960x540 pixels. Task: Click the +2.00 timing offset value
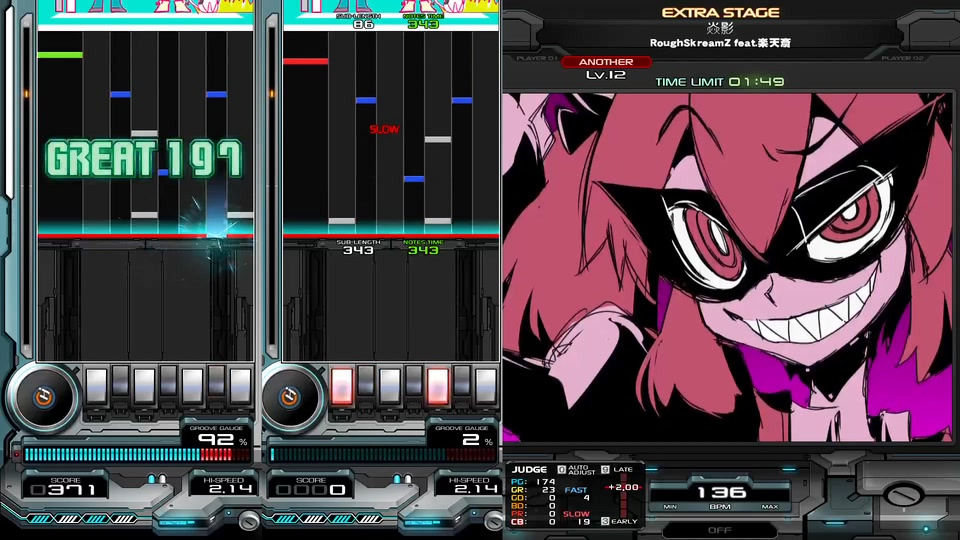pyautogui.click(x=623, y=487)
